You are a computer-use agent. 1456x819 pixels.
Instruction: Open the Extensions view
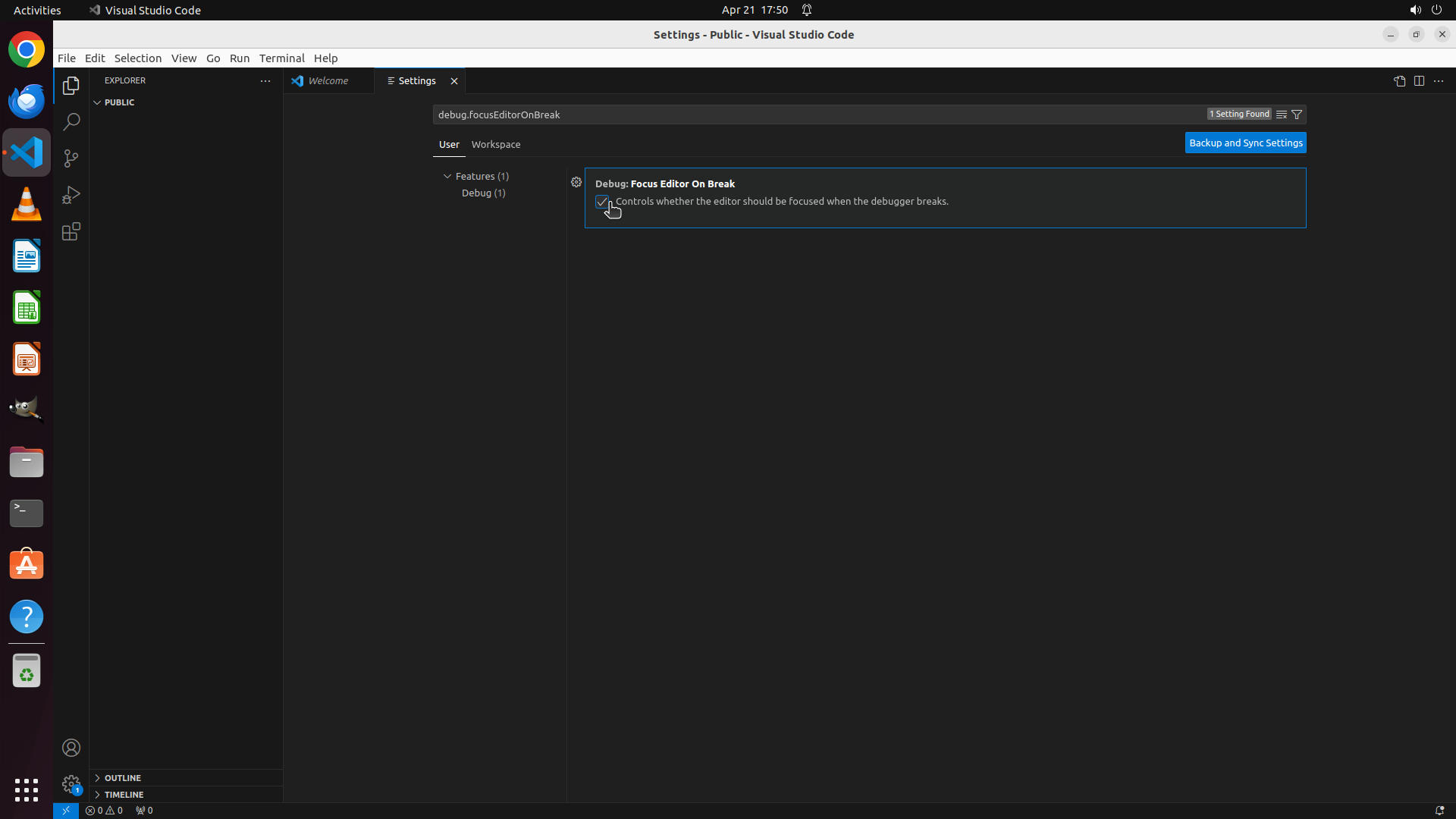click(x=71, y=231)
